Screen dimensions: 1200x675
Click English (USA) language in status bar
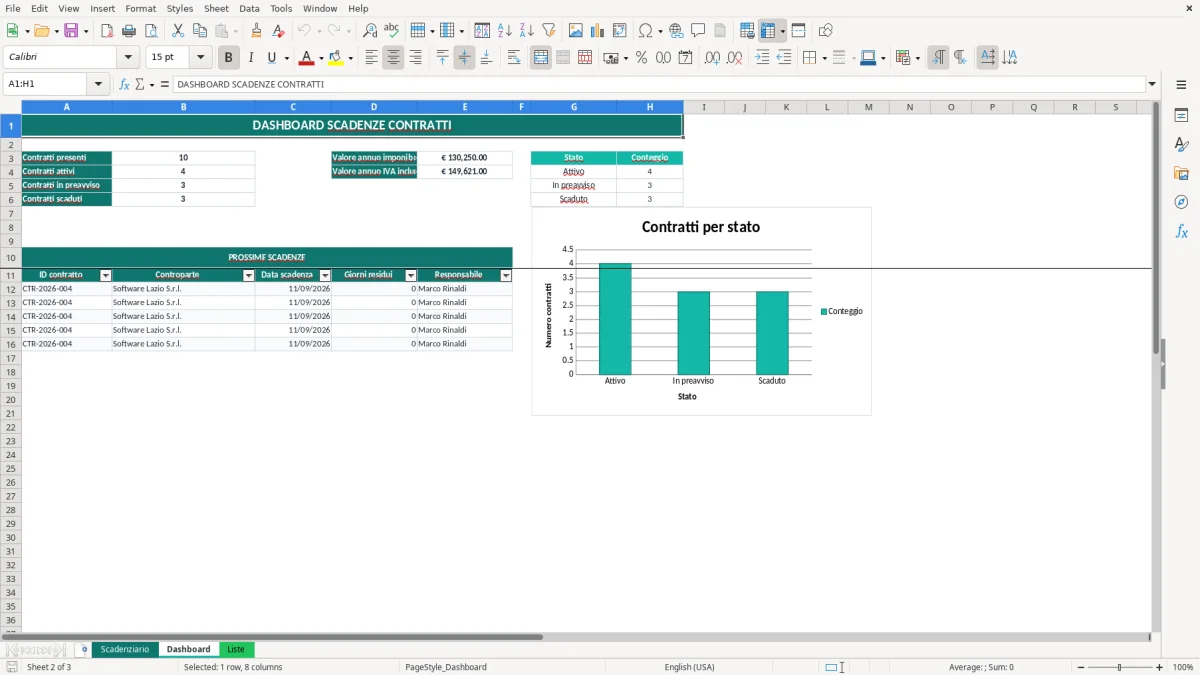(689, 667)
